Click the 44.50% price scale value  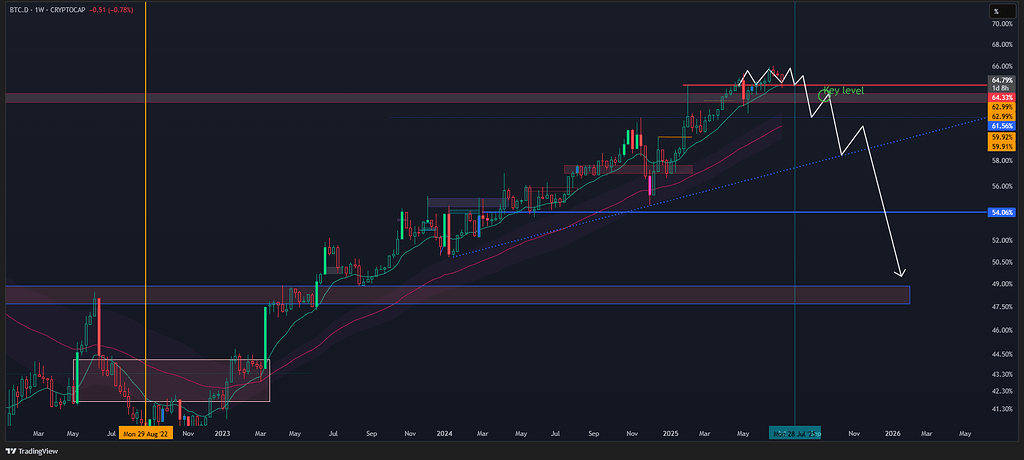pos(1002,354)
